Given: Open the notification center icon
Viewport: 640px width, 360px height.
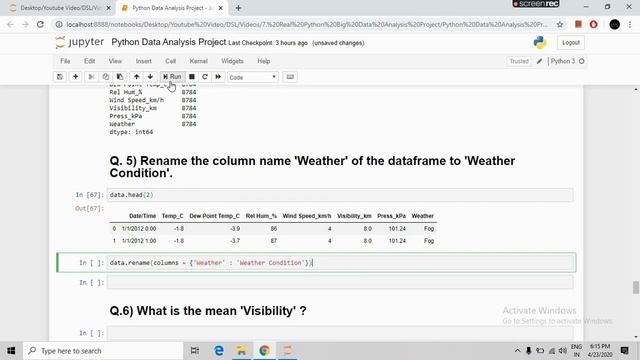Looking at the screenshot, I should [x=624, y=351].
